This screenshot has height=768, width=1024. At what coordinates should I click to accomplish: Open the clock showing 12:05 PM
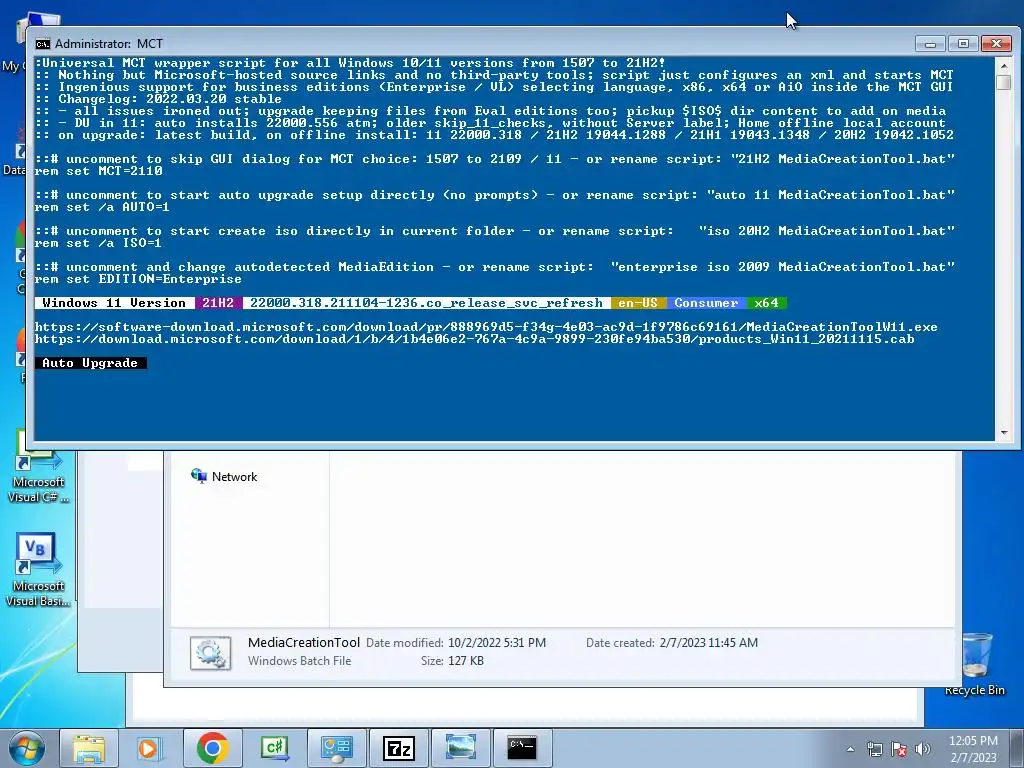[973, 749]
